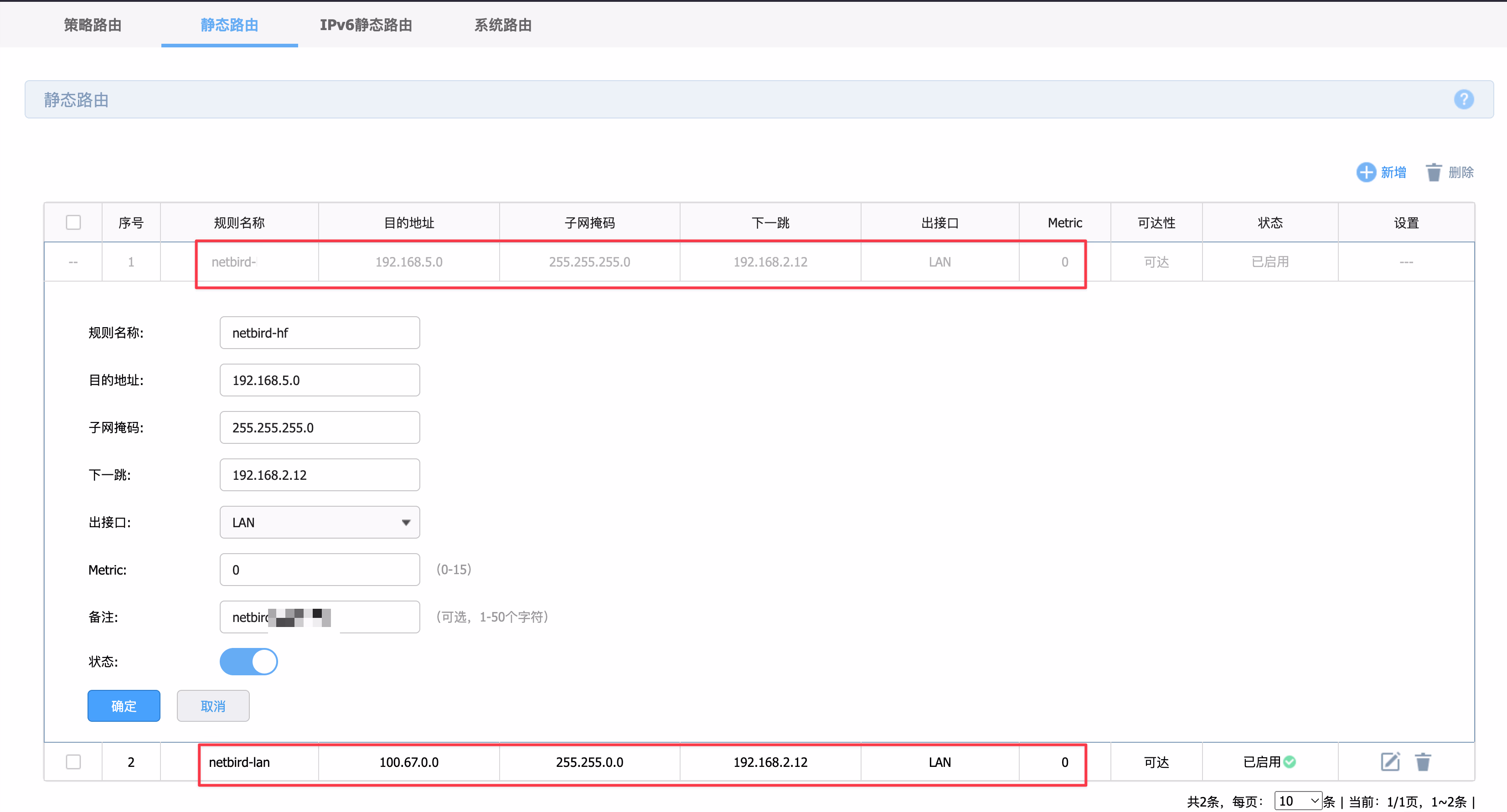Focus the 目的地址 field with 192.168.5.0
Screen dimensions: 1507x812
click(x=320, y=380)
